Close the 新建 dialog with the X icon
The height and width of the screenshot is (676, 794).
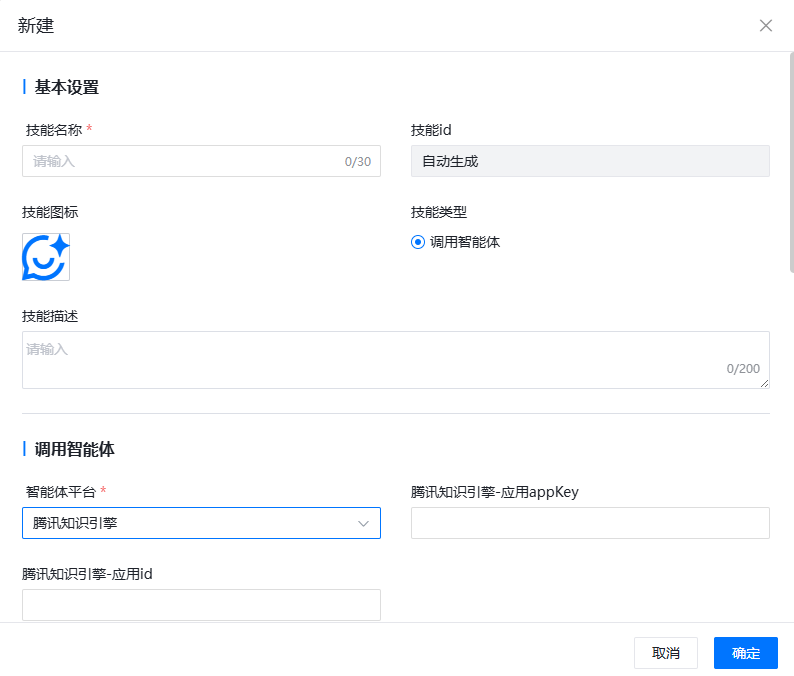pos(766,26)
